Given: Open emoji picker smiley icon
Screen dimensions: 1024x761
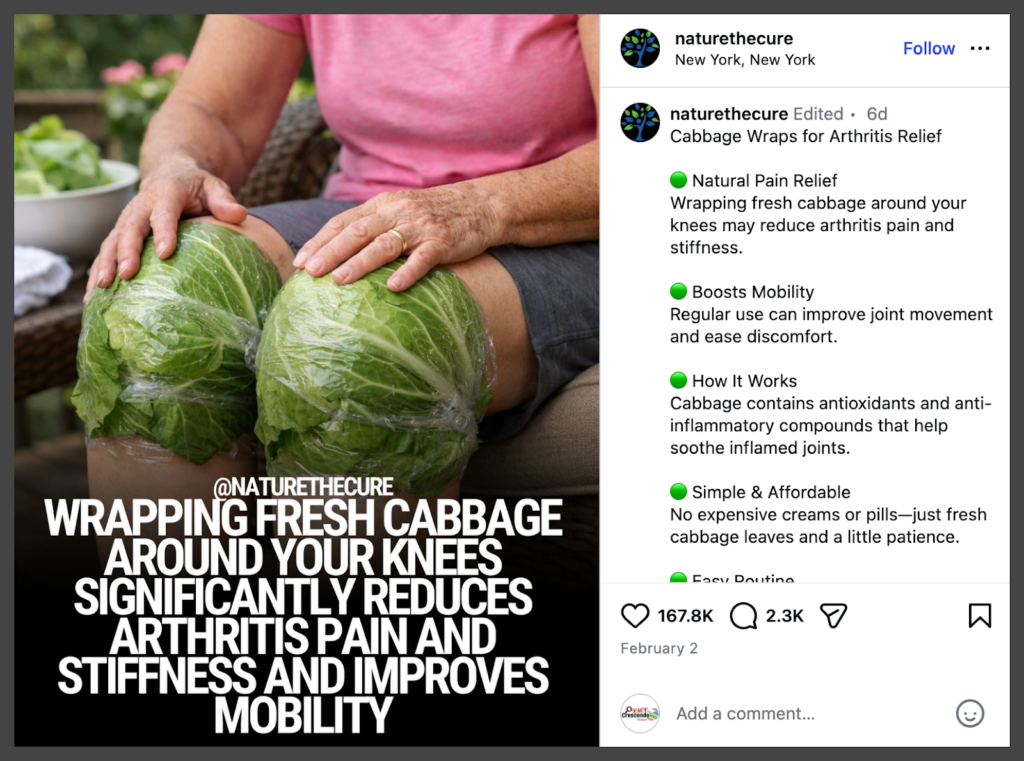Looking at the screenshot, I should pyautogui.click(x=970, y=713).
